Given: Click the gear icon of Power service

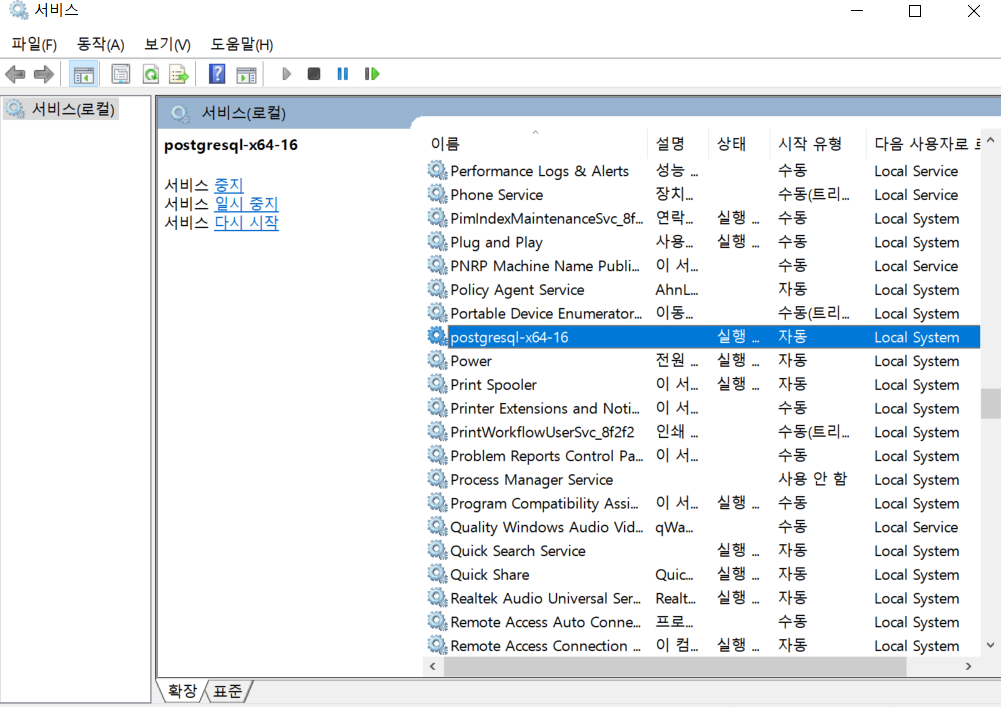Looking at the screenshot, I should coord(437,360).
